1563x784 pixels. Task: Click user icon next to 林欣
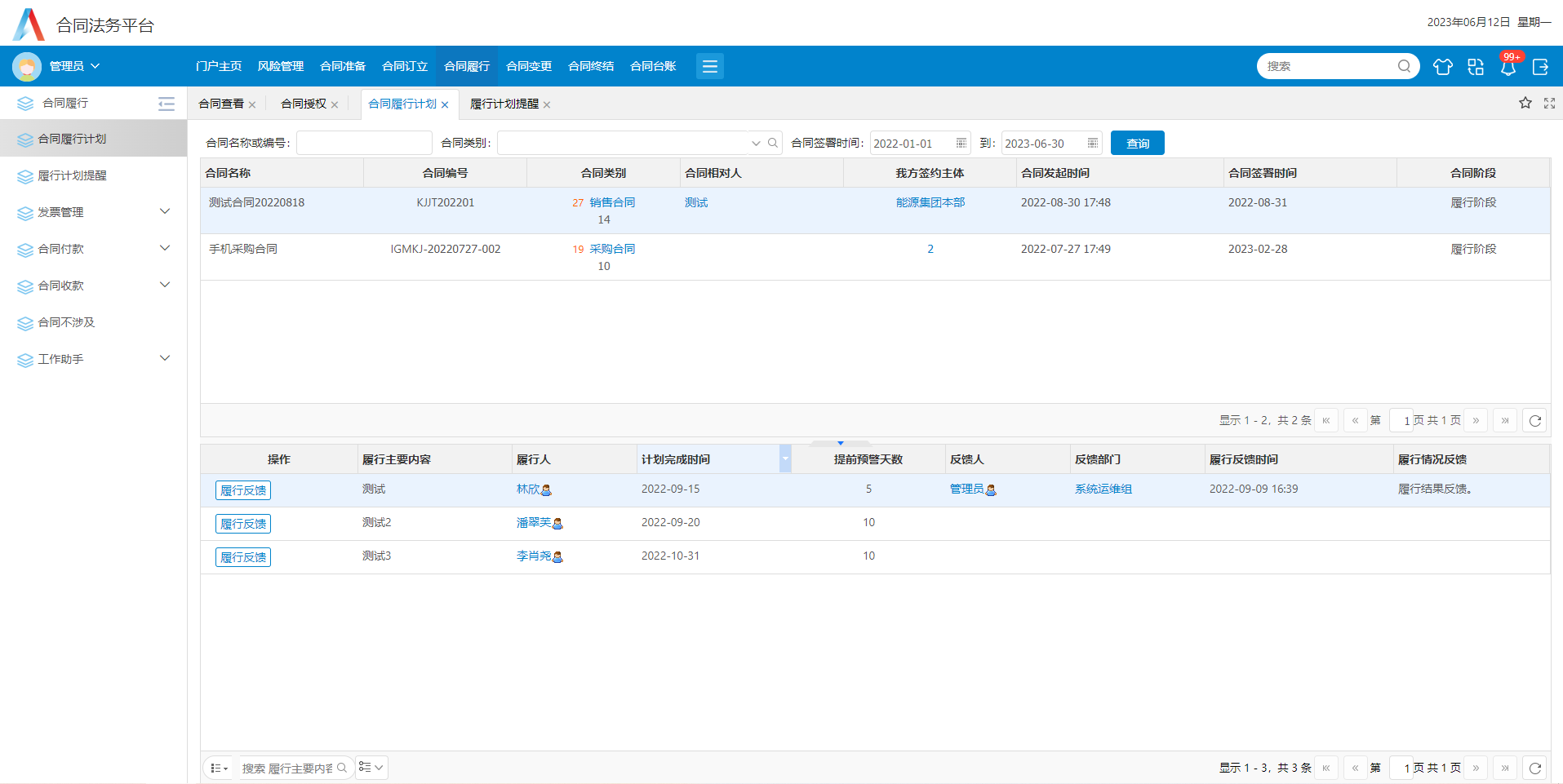point(547,490)
